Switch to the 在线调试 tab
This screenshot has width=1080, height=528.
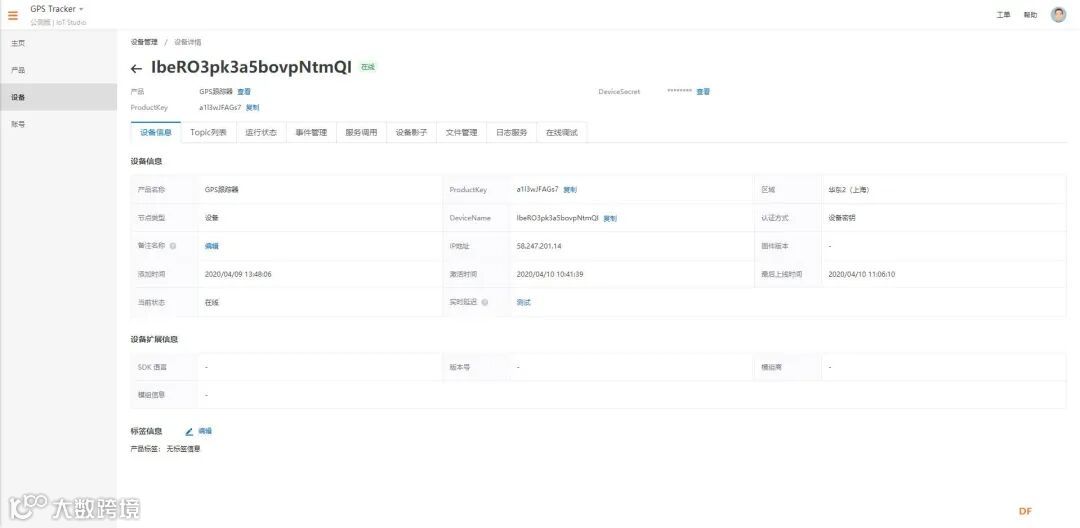click(561, 133)
